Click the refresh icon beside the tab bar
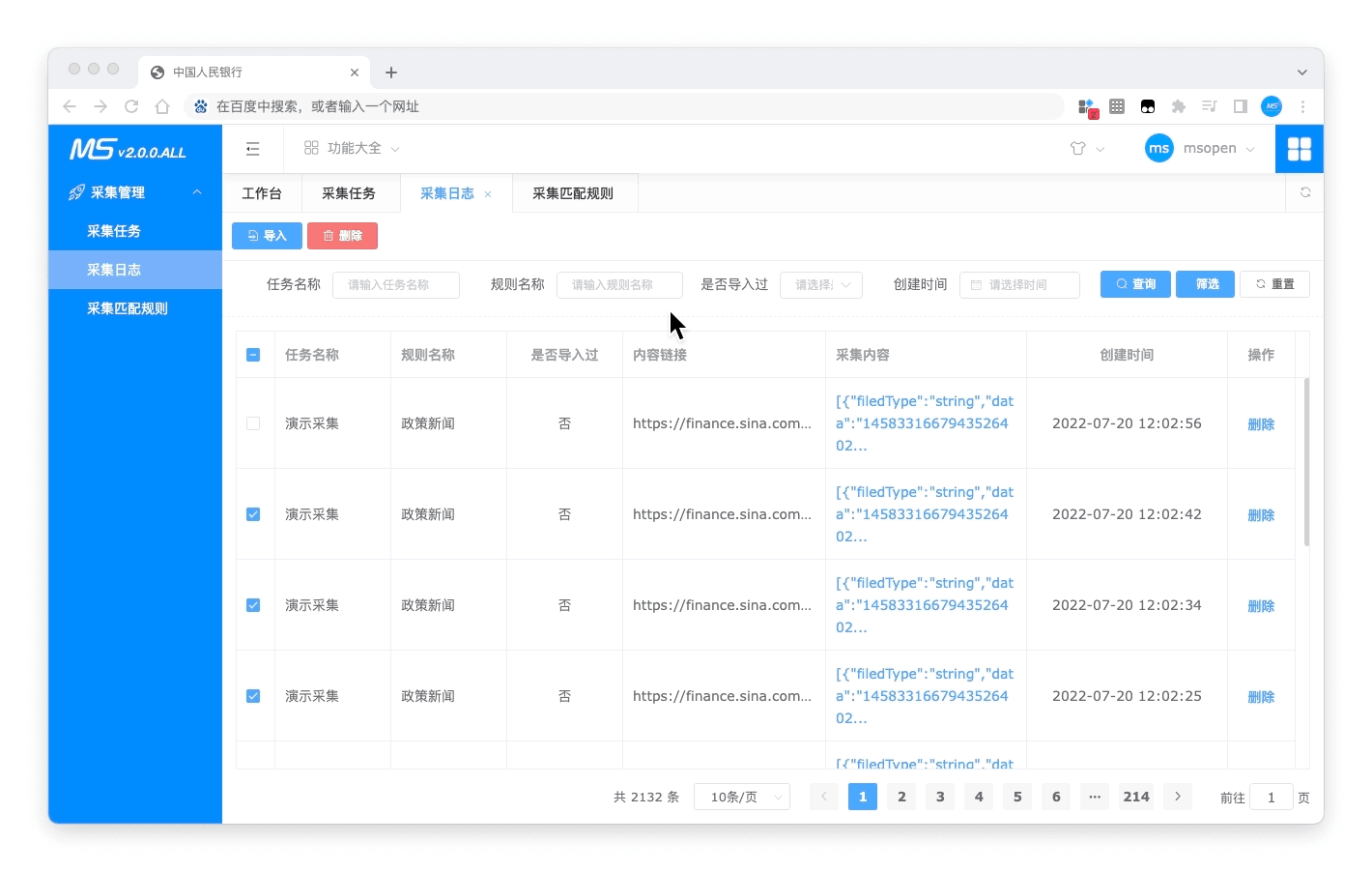The height and width of the screenshot is (872, 1372). (x=1304, y=192)
